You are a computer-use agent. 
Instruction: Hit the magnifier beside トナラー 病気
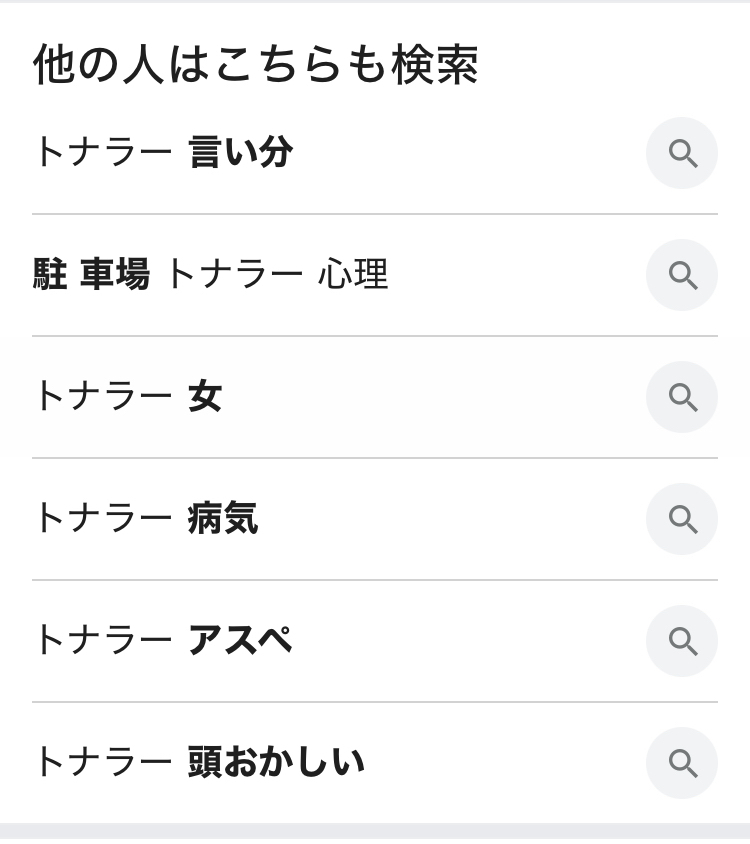[x=682, y=519]
